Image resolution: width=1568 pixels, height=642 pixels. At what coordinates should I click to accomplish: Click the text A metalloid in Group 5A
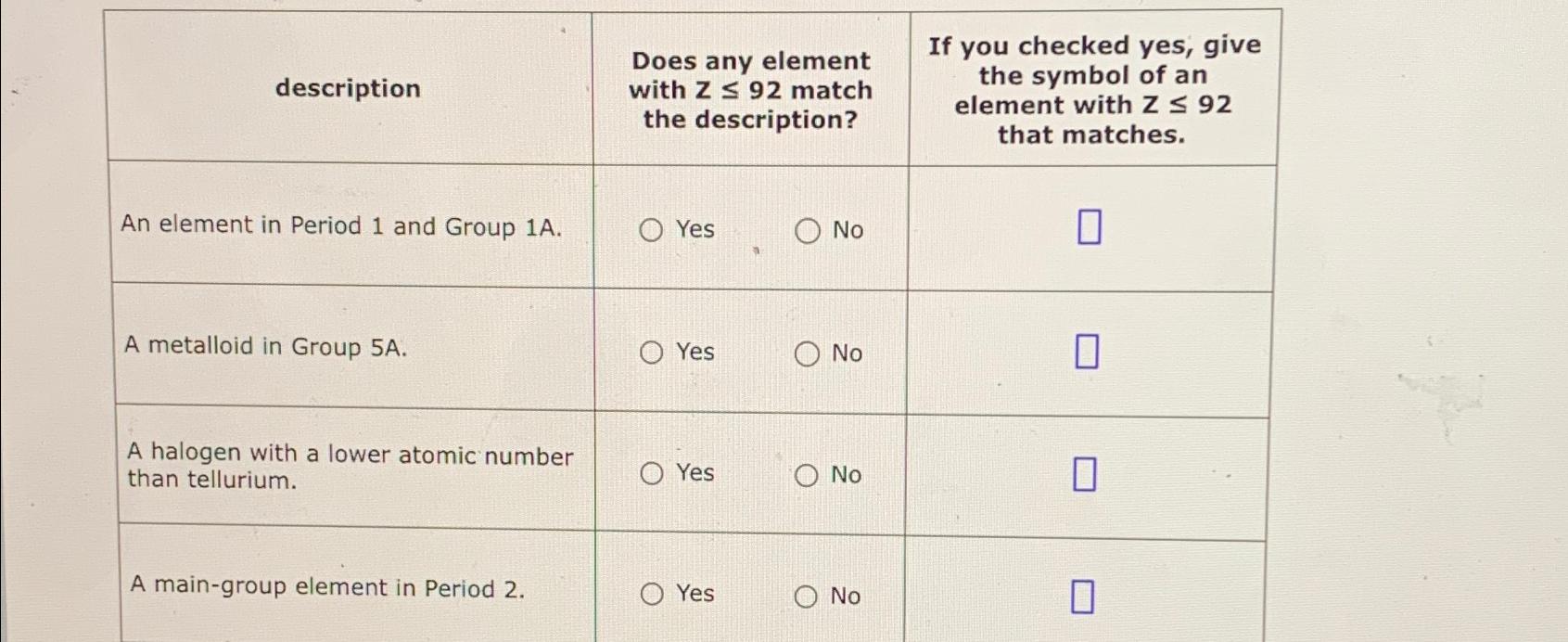coord(265,348)
